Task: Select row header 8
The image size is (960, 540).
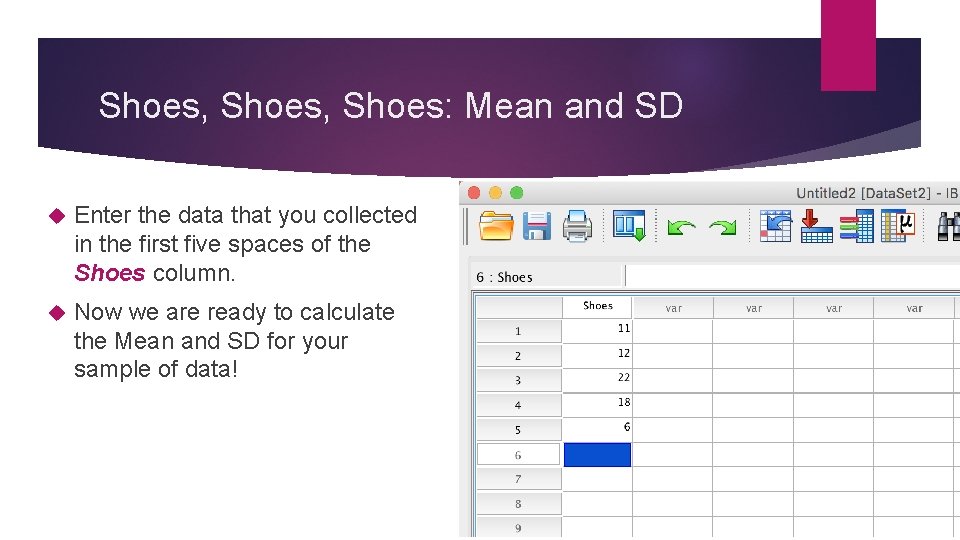Action: pos(519,504)
